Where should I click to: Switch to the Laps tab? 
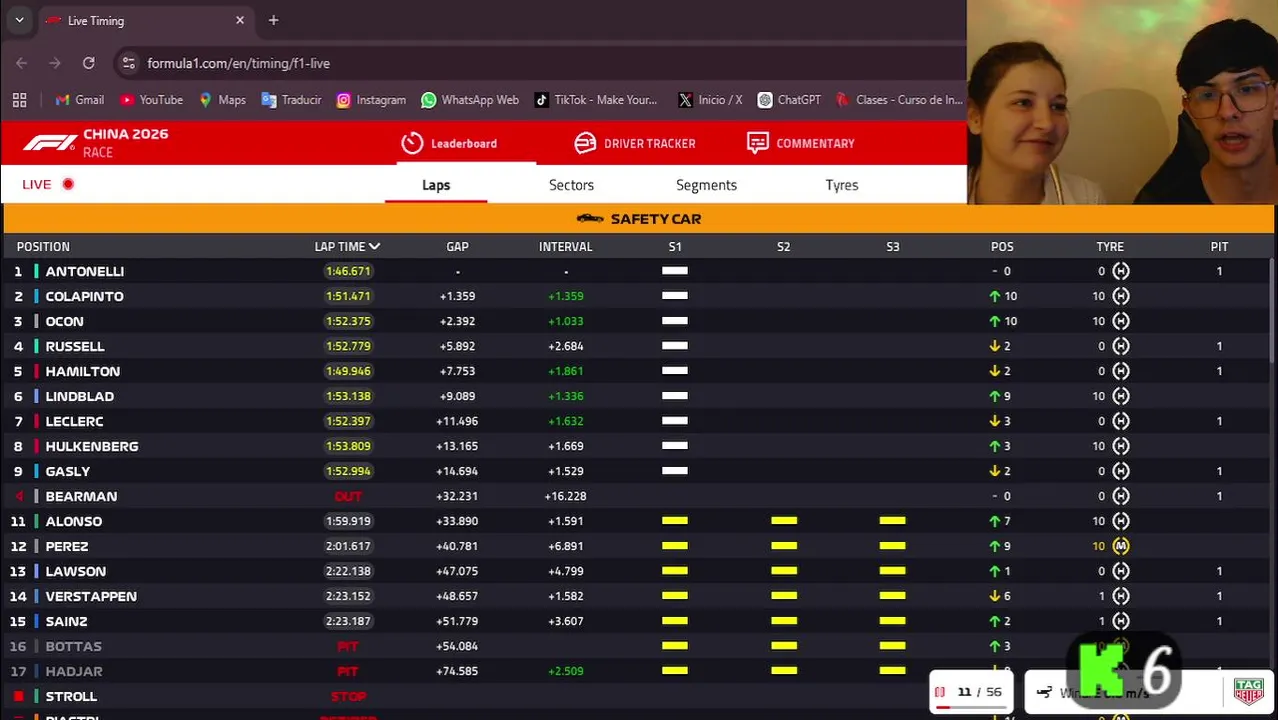point(436,185)
